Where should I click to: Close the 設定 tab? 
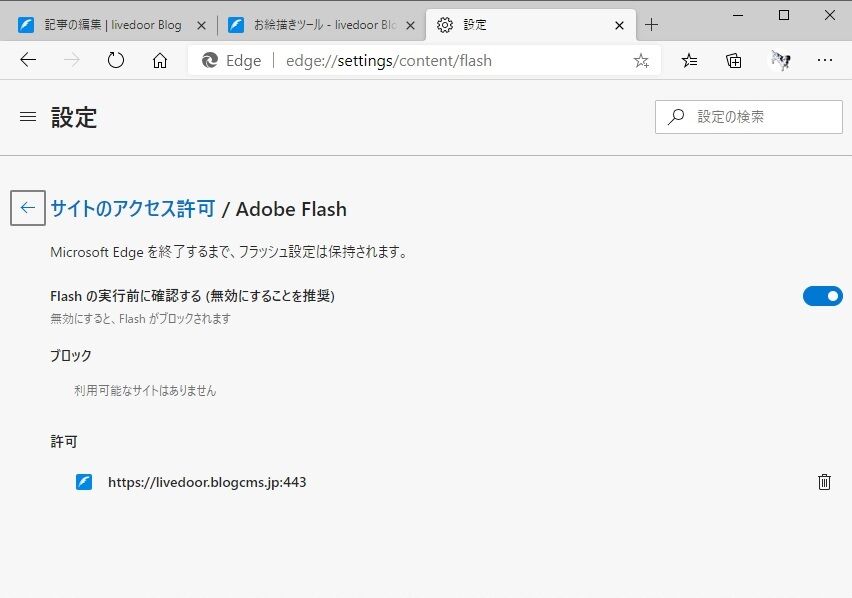pos(619,25)
